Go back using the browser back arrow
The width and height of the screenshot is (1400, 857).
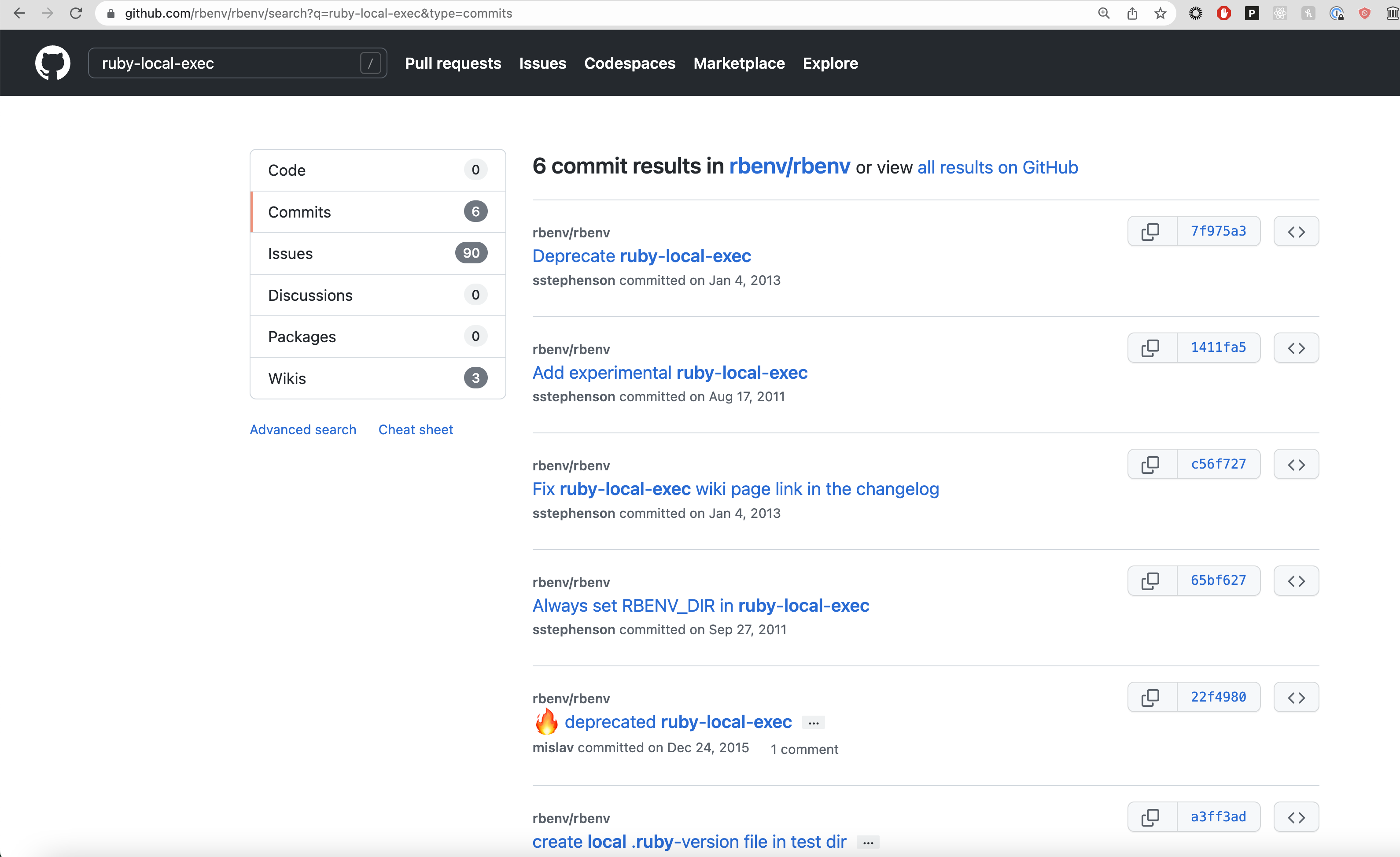point(19,13)
